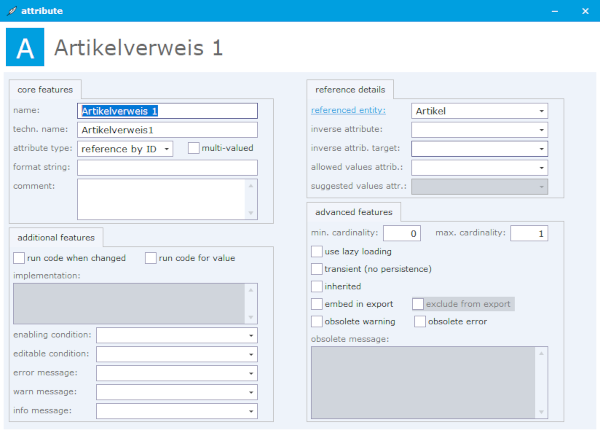Switch to the core features tab
The image size is (600, 433).
tap(46, 90)
